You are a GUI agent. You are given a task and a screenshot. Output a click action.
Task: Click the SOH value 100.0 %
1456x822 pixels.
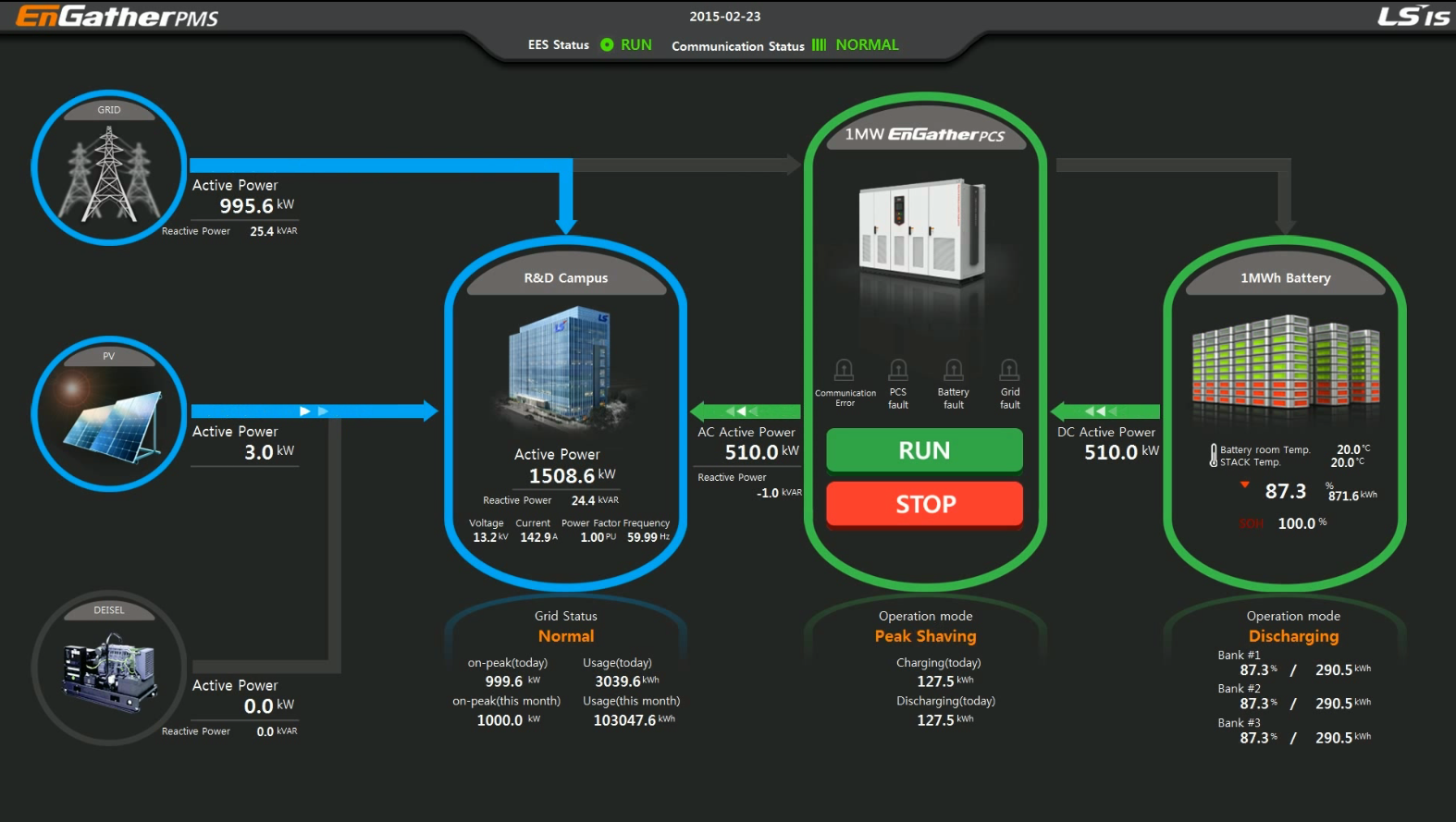tap(1302, 523)
